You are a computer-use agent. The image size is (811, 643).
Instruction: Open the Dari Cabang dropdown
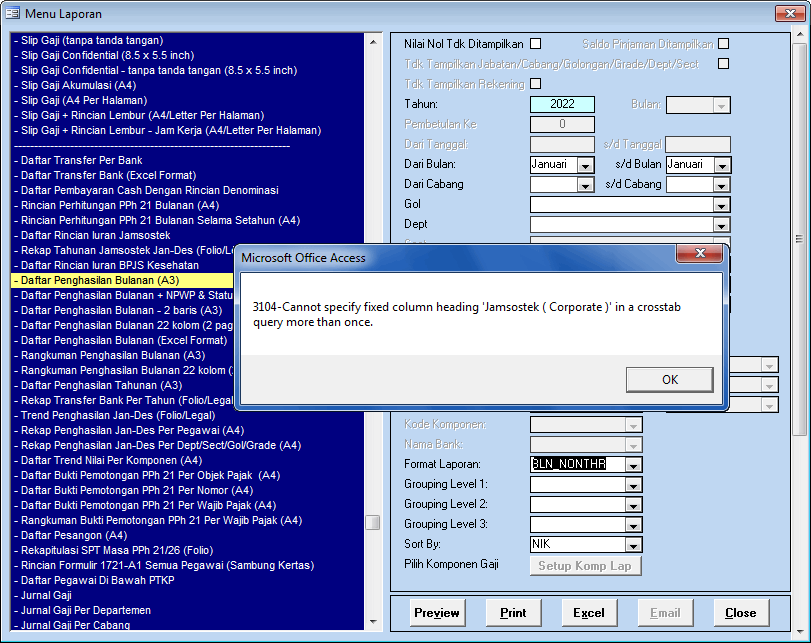point(585,185)
